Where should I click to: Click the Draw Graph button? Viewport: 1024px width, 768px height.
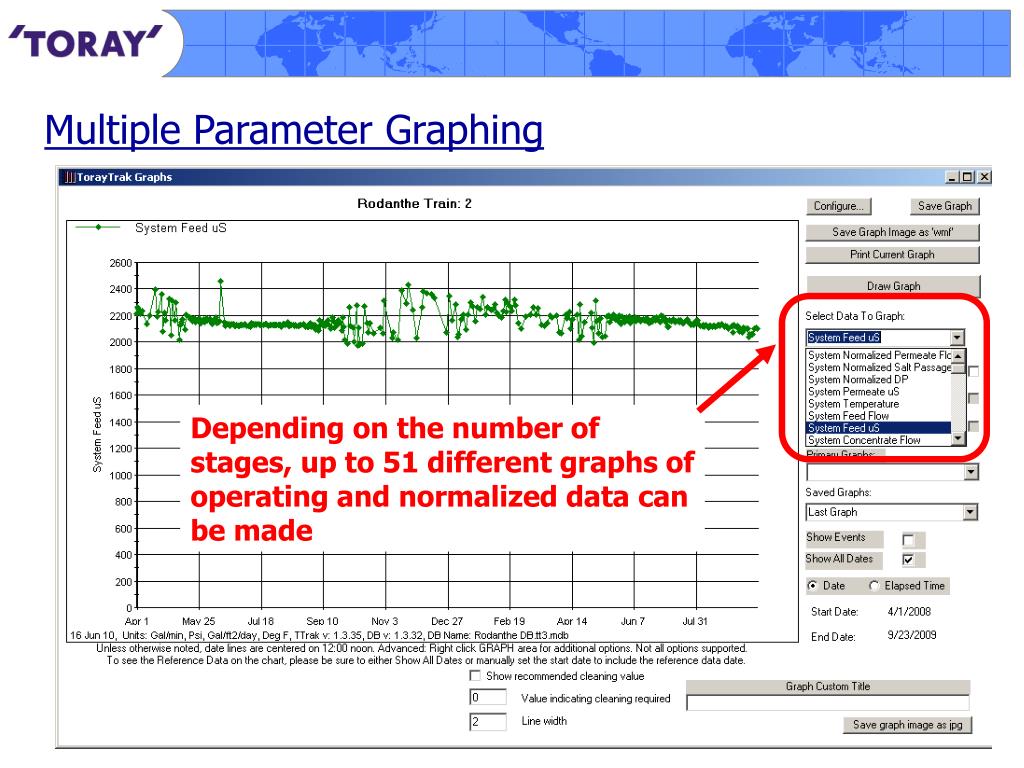tap(893, 286)
